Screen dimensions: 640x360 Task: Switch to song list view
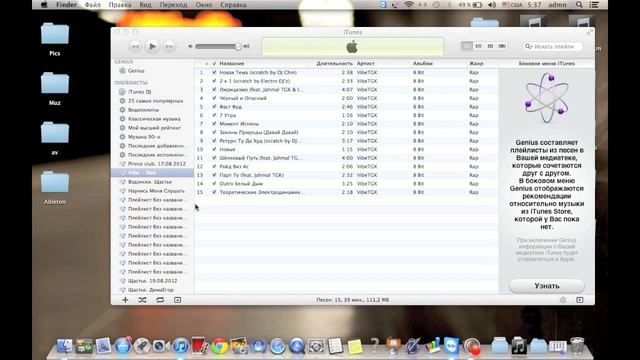[467, 46]
